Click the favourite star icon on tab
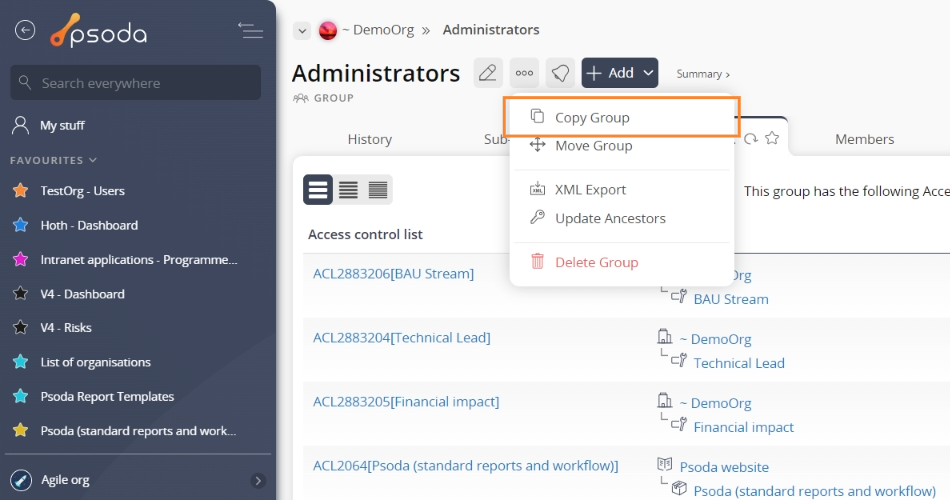Screen dimensions: 950x500 [x=772, y=138]
